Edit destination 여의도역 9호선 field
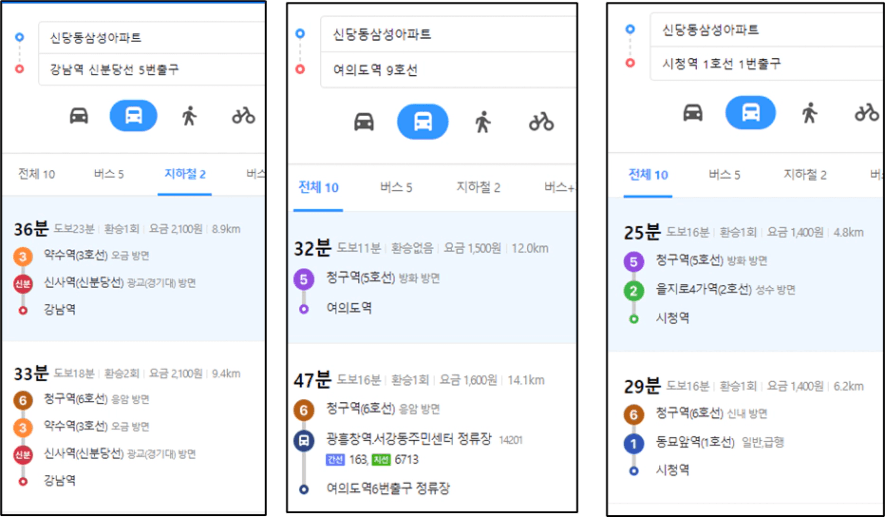885x517 pixels. pyautogui.click(x=448, y=70)
